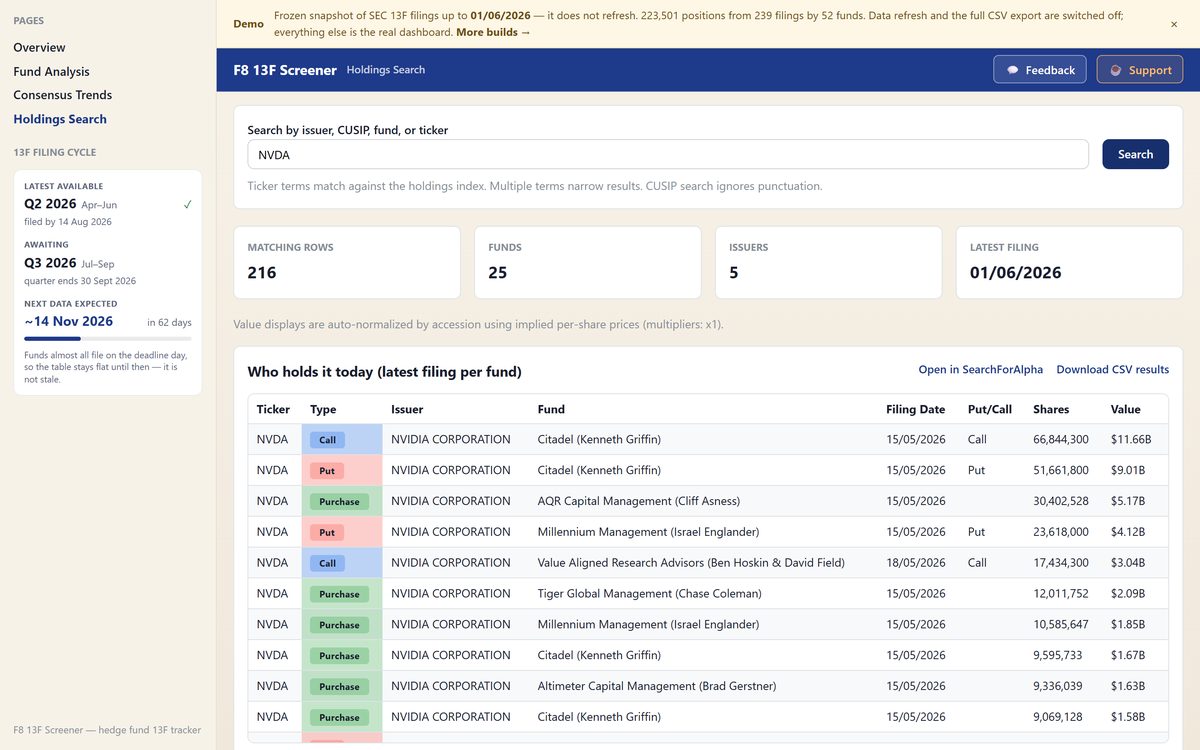Click the Search button
The height and width of the screenshot is (750, 1200).
pyautogui.click(x=1135, y=154)
